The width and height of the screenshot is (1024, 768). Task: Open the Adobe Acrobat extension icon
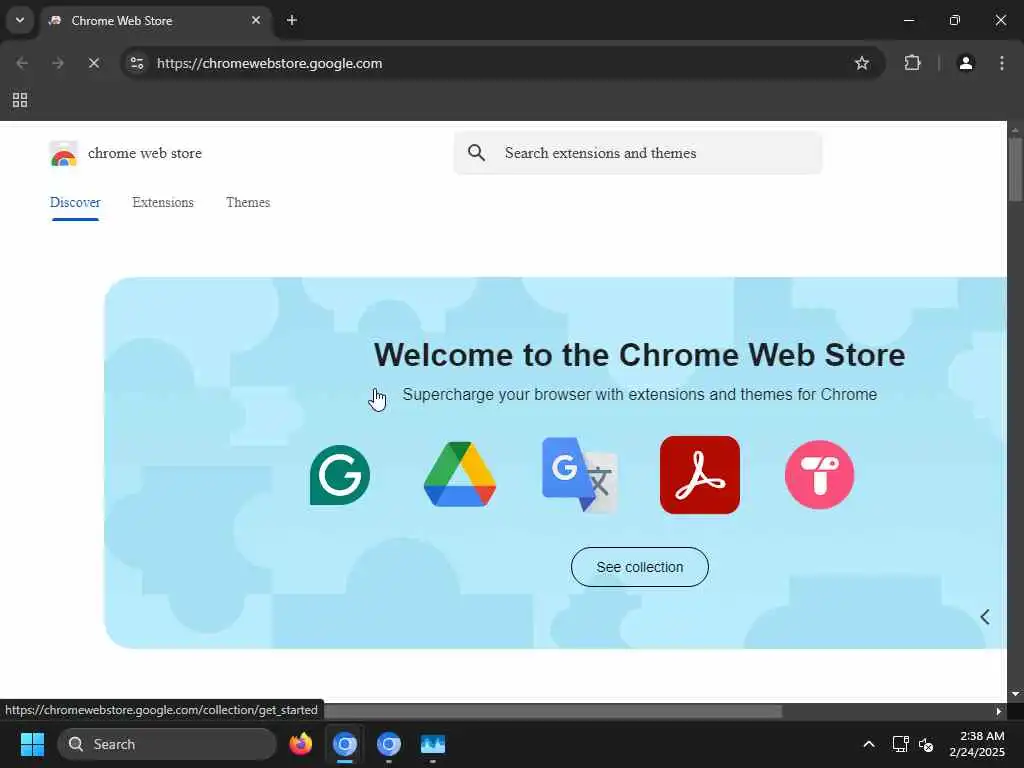[699, 475]
